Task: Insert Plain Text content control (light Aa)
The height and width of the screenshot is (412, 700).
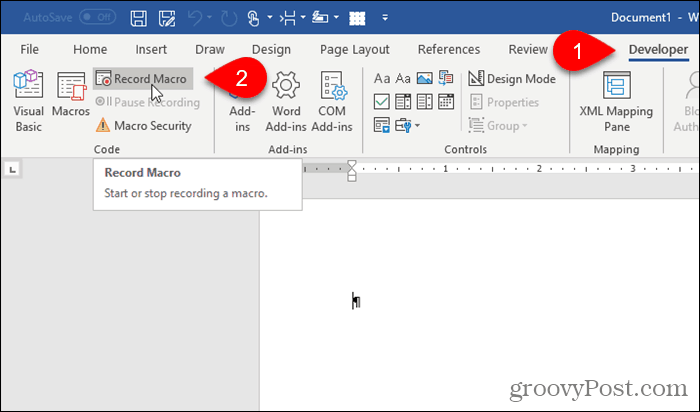Action: coord(403,79)
